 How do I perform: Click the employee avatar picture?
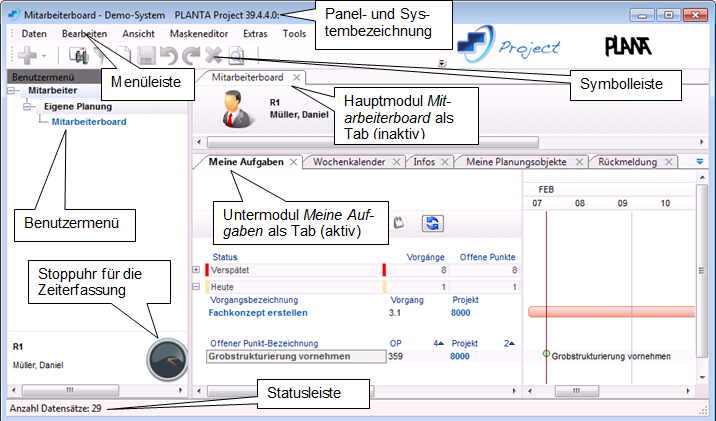[238, 109]
